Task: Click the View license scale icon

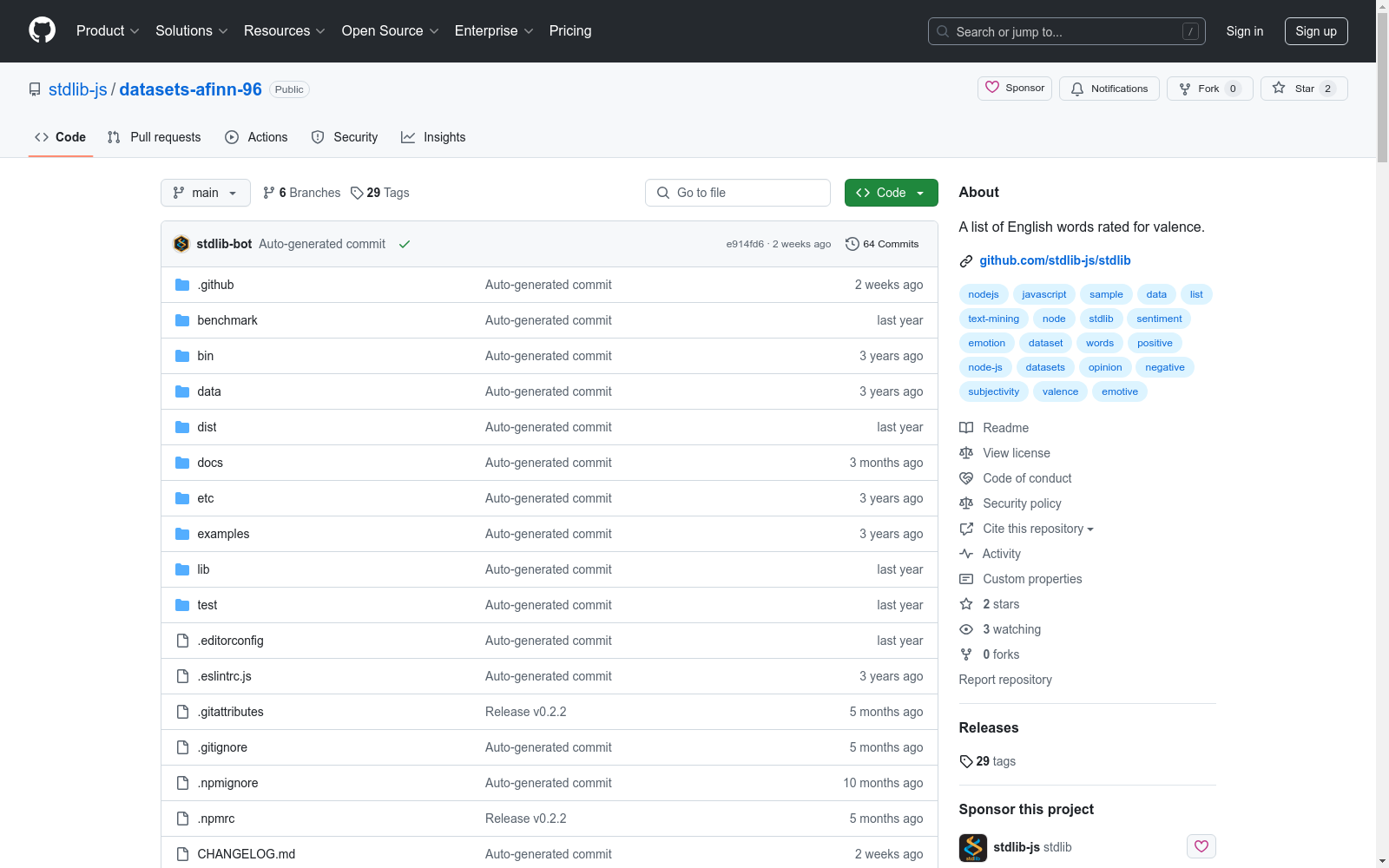Action: point(966,453)
